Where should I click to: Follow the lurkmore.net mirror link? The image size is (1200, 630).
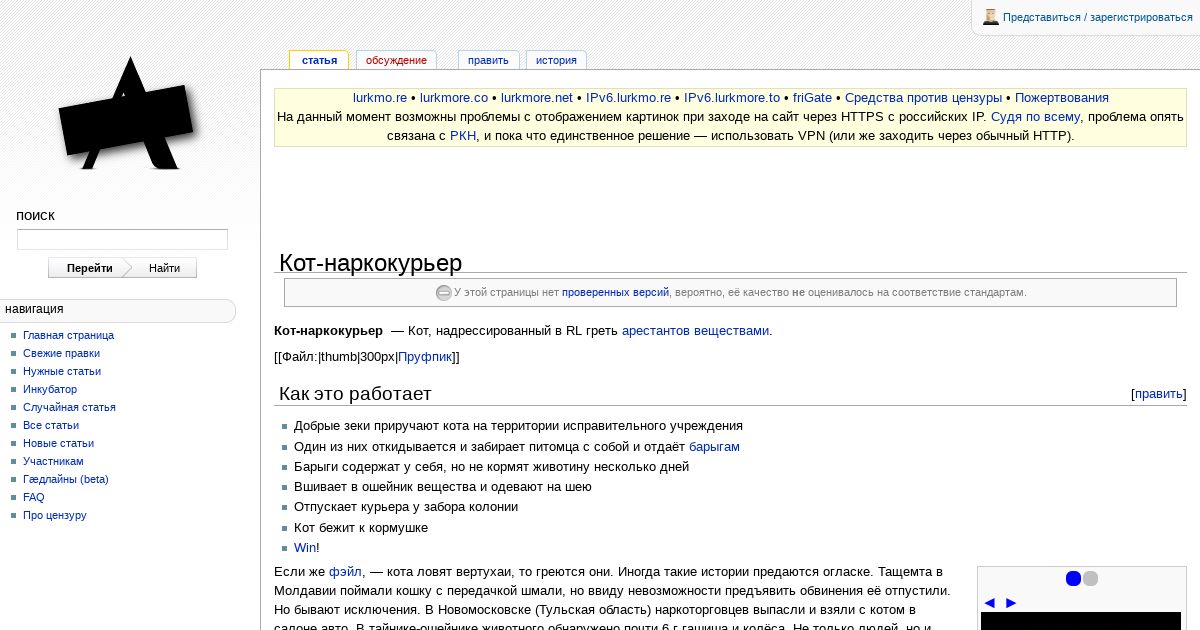[x=537, y=98]
